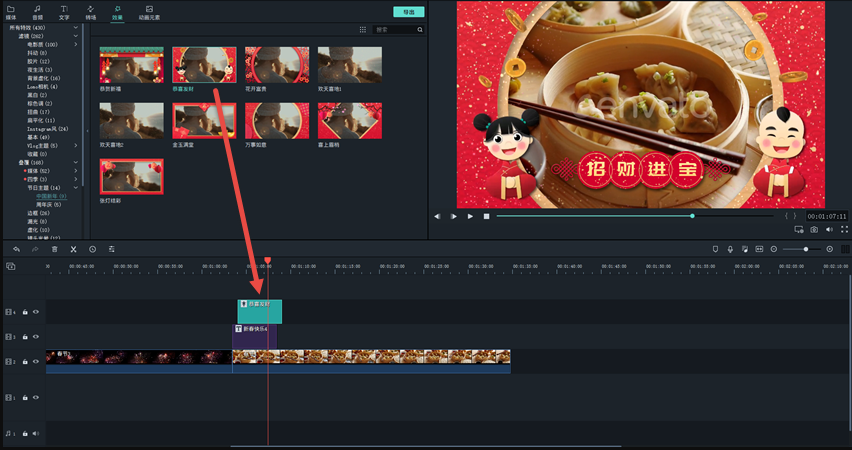Open the 动画元素 elements tab
Screen dimensions: 852x450
pos(149,12)
